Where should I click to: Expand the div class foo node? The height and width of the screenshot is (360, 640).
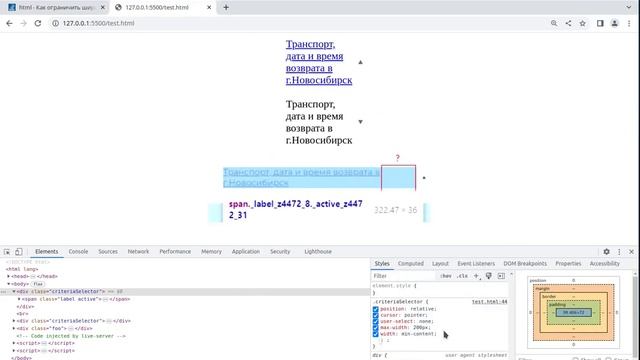pos(14,328)
